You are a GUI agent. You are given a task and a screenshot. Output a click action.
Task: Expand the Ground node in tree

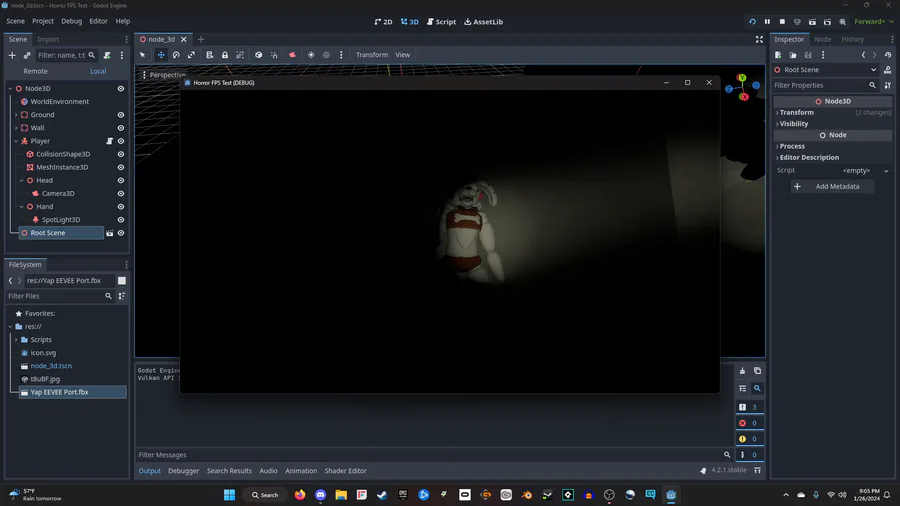16,115
